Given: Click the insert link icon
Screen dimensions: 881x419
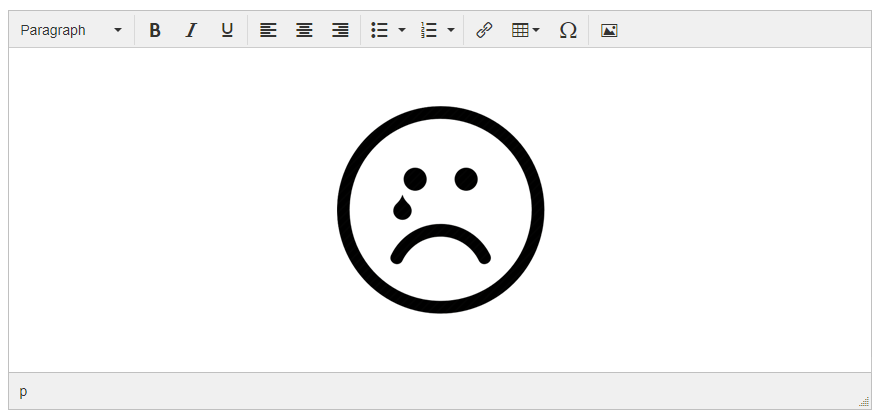Looking at the screenshot, I should [x=484, y=30].
